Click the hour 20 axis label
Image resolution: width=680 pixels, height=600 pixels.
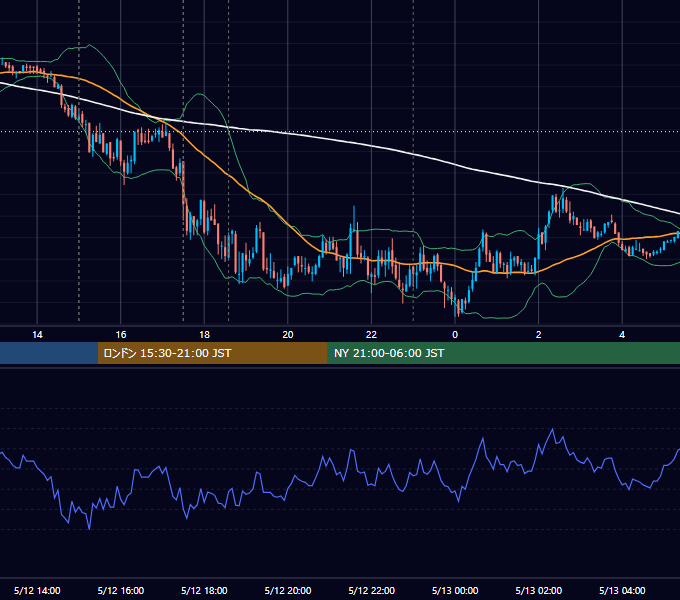pyautogui.click(x=288, y=335)
